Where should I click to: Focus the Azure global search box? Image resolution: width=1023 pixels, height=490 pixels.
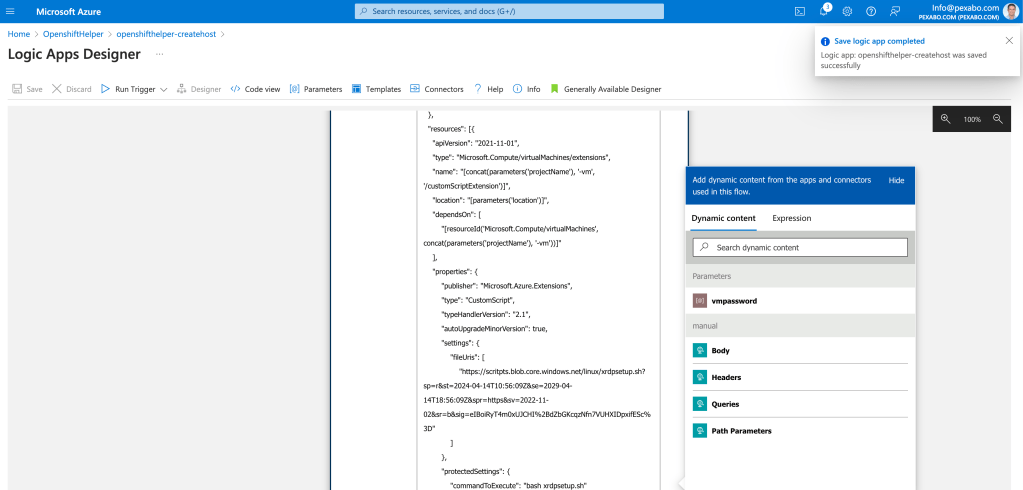[509, 11]
